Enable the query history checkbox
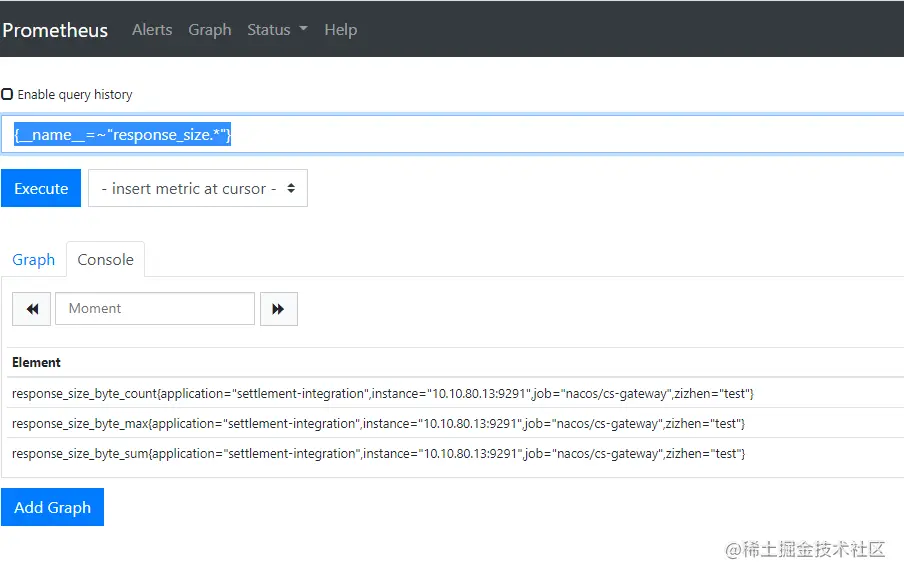Screen dimensions: 904x578 pyautogui.click(x=7, y=94)
